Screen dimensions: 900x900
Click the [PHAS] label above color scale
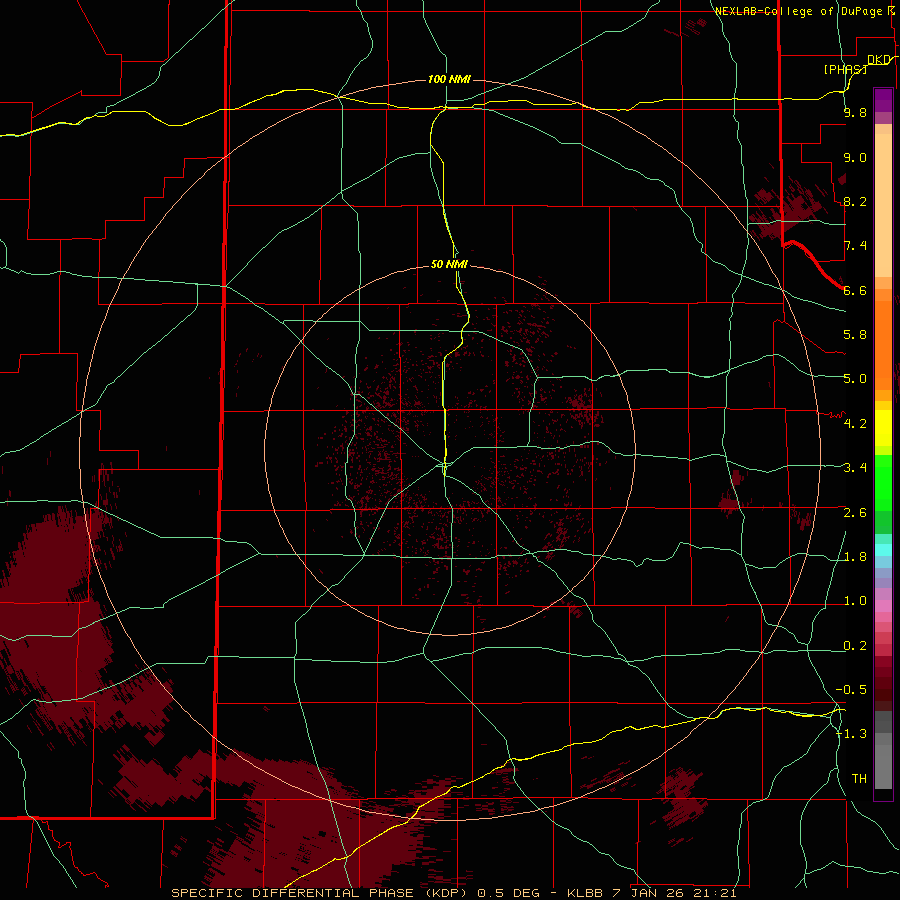pos(845,69)
